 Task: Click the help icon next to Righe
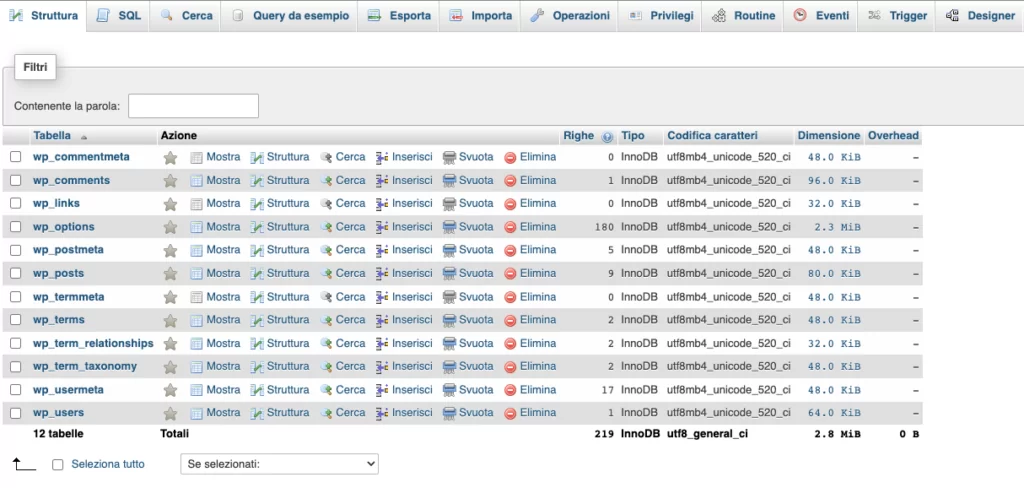(x=607, y=136)
